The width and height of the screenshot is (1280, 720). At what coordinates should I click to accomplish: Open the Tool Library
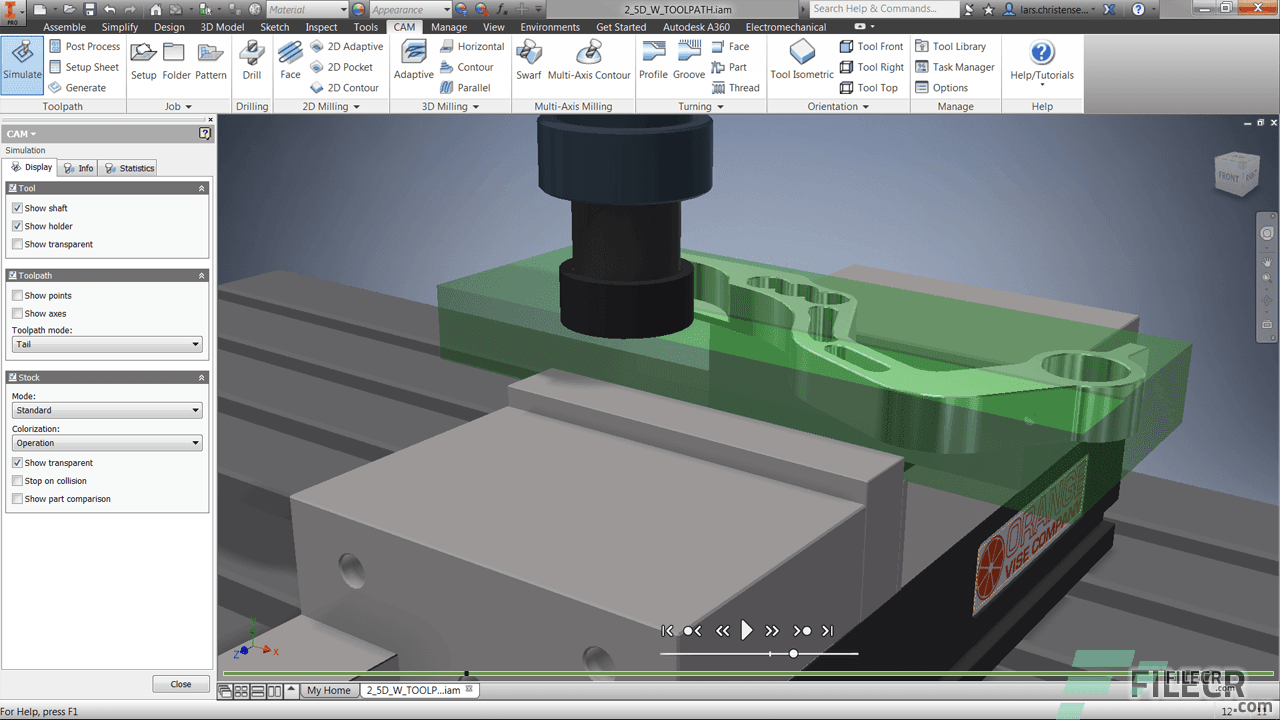pos(949,46)
